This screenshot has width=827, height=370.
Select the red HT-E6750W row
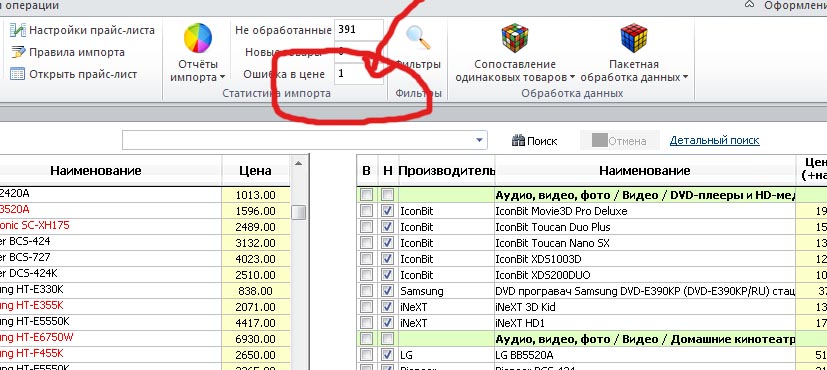tap(110, 338)
